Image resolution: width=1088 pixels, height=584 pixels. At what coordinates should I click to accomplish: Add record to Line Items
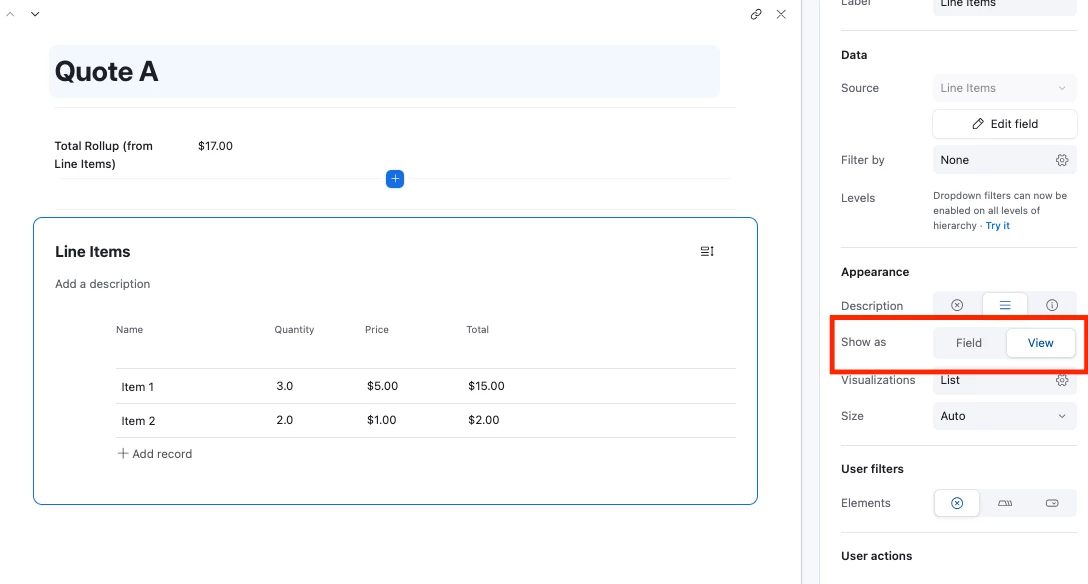tap(155, 454)
